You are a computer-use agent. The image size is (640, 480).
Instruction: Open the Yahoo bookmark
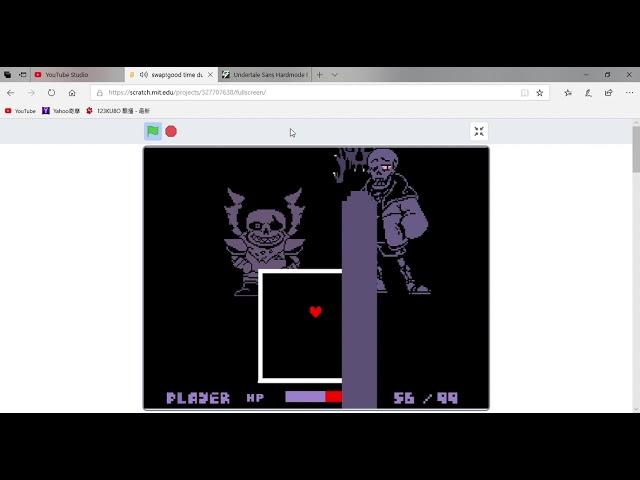(61, 111)
